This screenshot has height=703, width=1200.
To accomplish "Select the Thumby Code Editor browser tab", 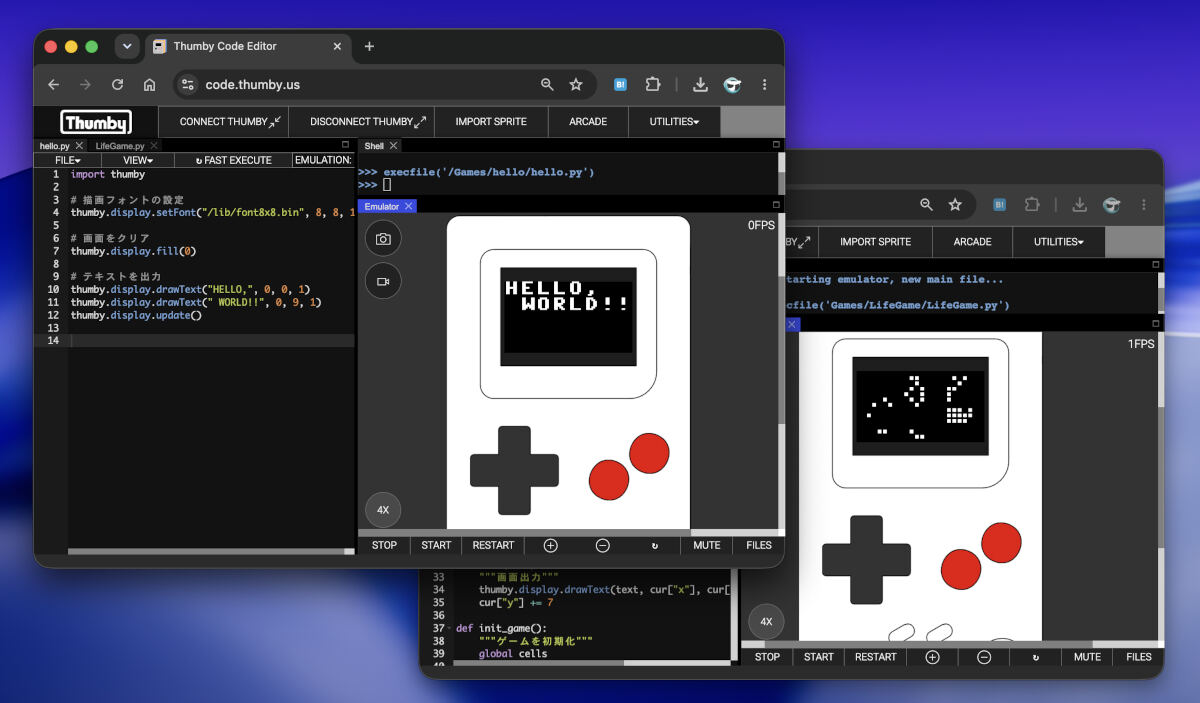I will (247, 46).
